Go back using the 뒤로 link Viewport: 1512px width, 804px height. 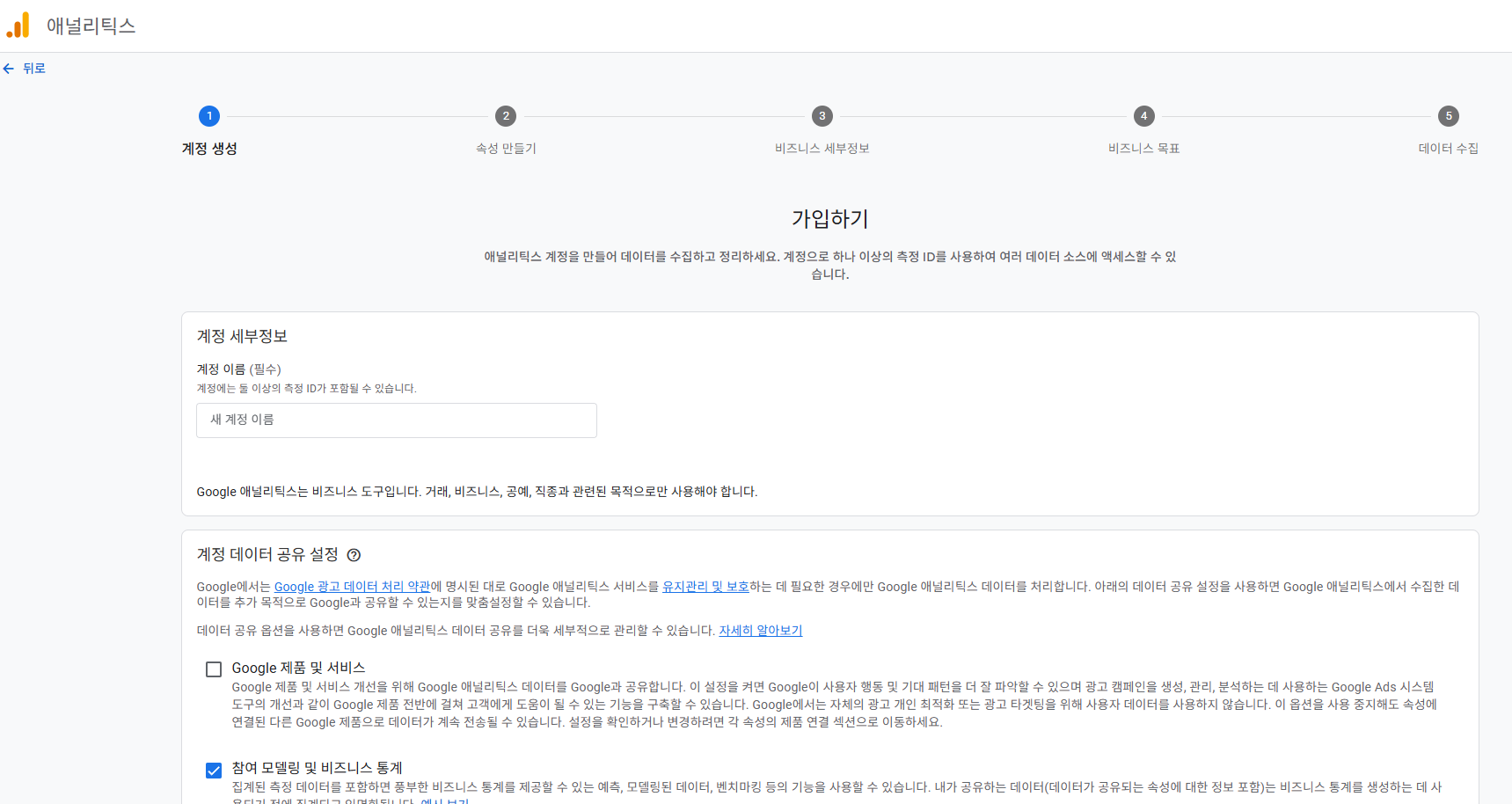(x=33, y=69)
